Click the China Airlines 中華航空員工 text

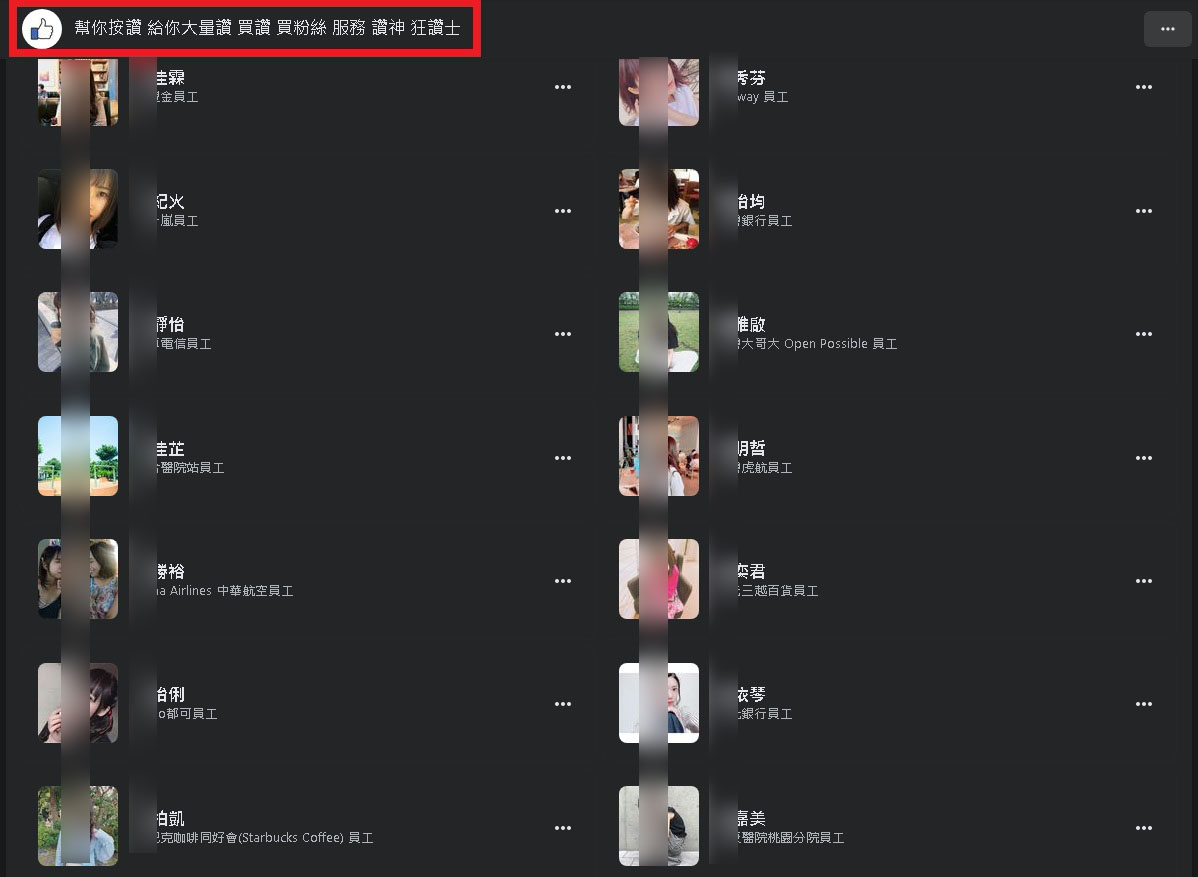[224, 591]
